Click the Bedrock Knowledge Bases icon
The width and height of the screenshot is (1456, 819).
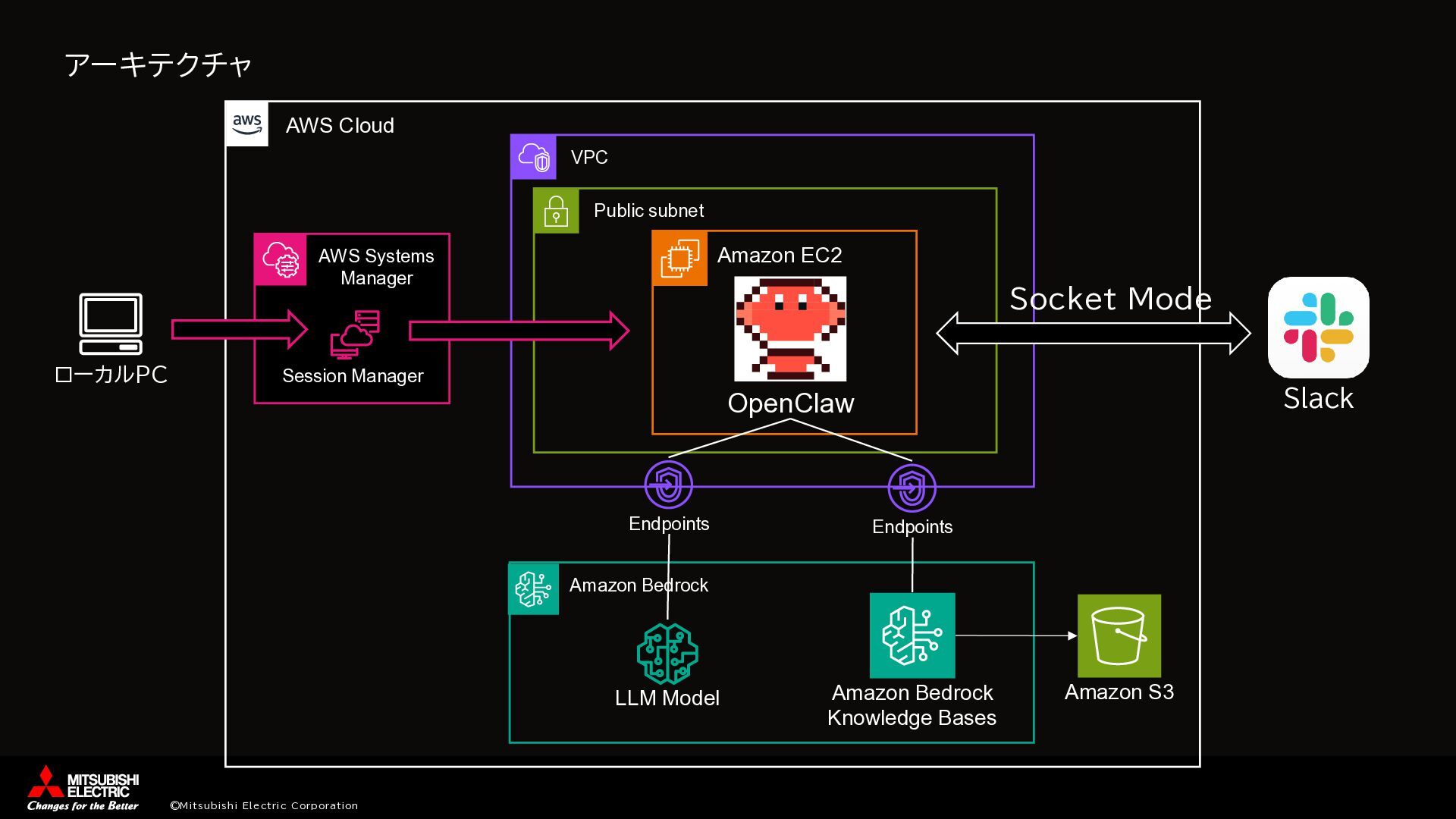coord(912,635)
